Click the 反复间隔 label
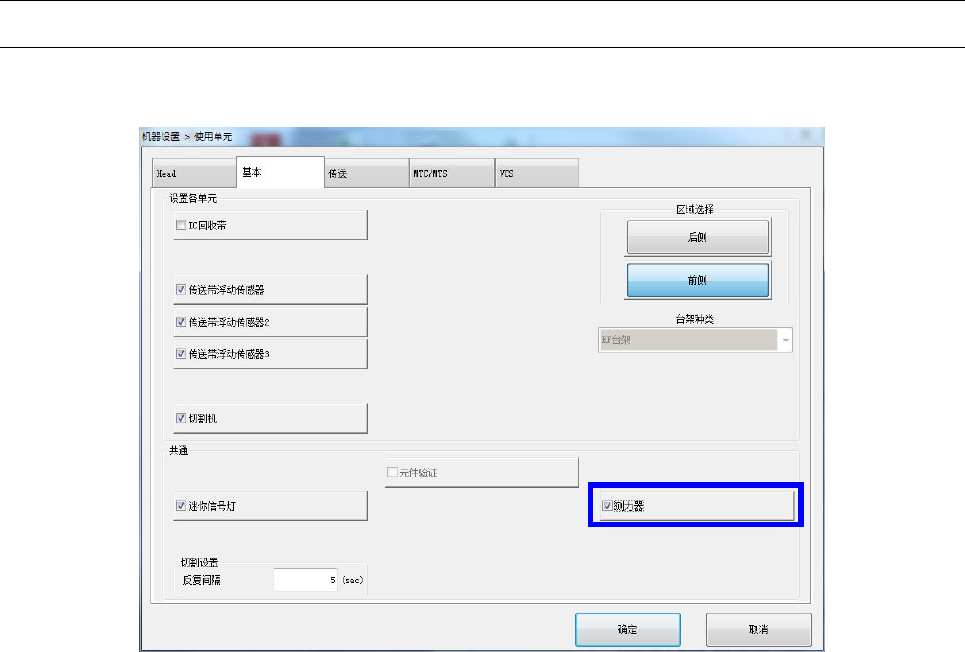The height and width of the screenshot is (652, 965). 201,580
